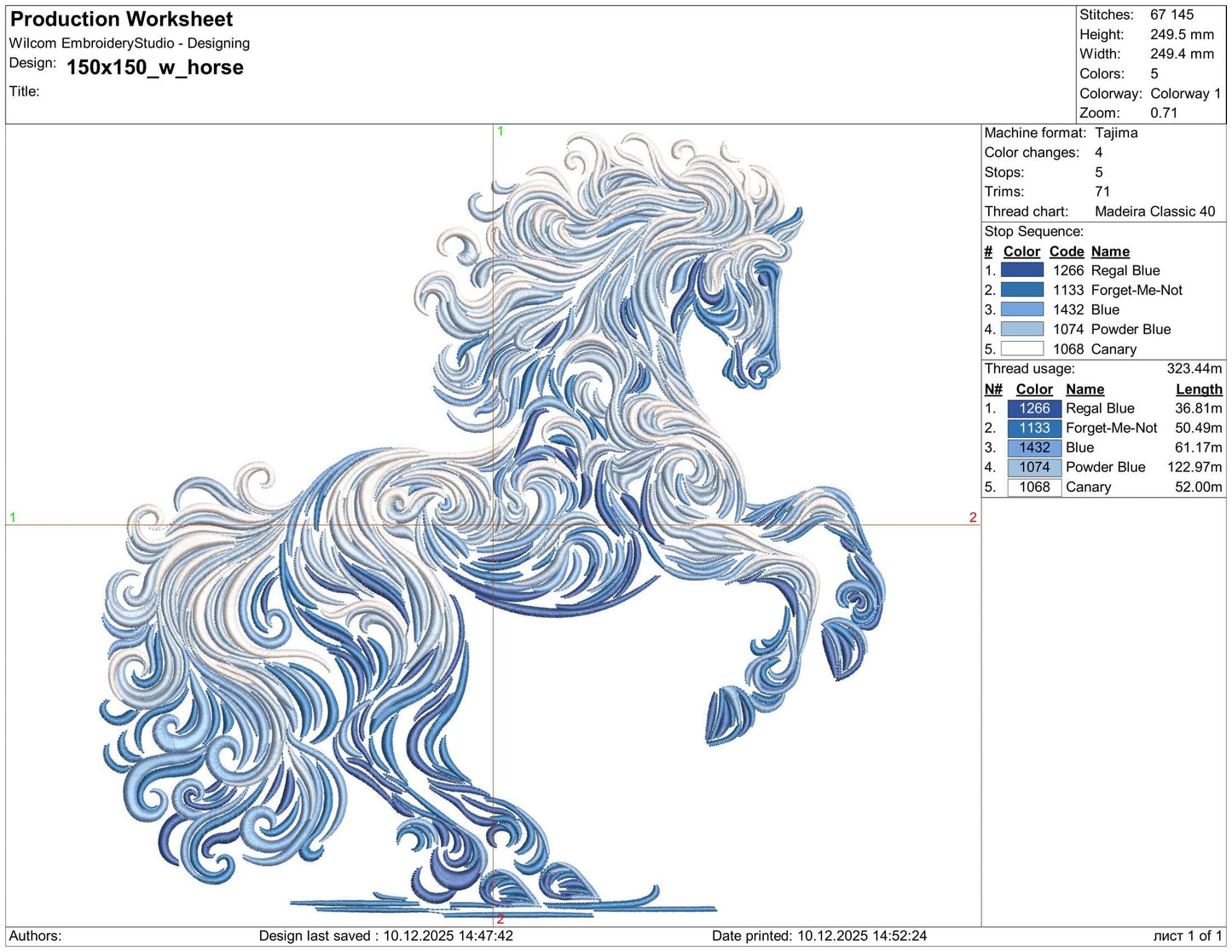The image size is (1232, 952).
Task: Click the red marker 2 on the right edge
Action: (x=973, y=517)
